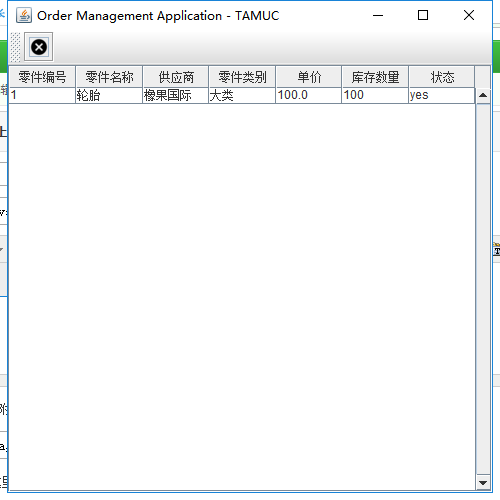The height and width of the screenshot is (500, 500).
Task: Maximize the Order Management Application window
Action: tap(423, 15)
